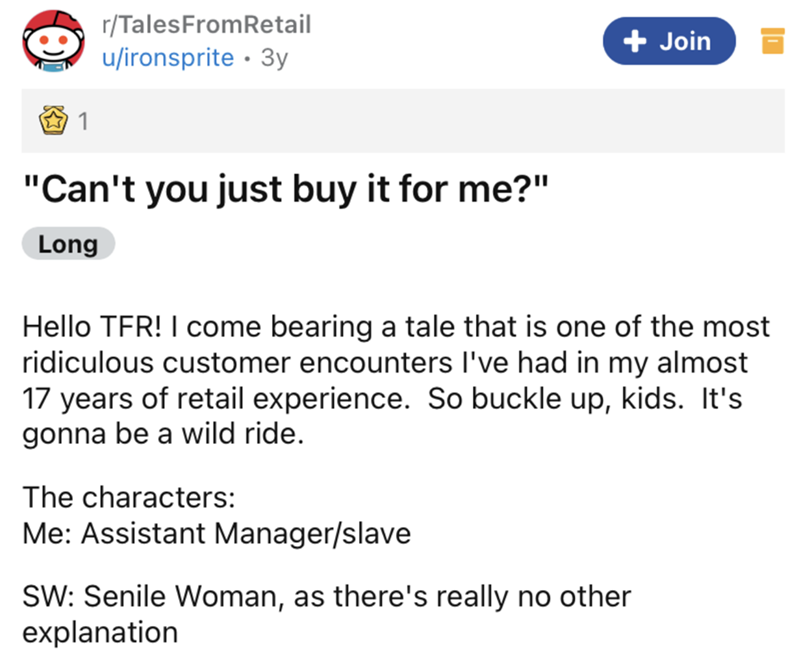Click the "Me: Assistant Manager/slave" line

[216, 533]
